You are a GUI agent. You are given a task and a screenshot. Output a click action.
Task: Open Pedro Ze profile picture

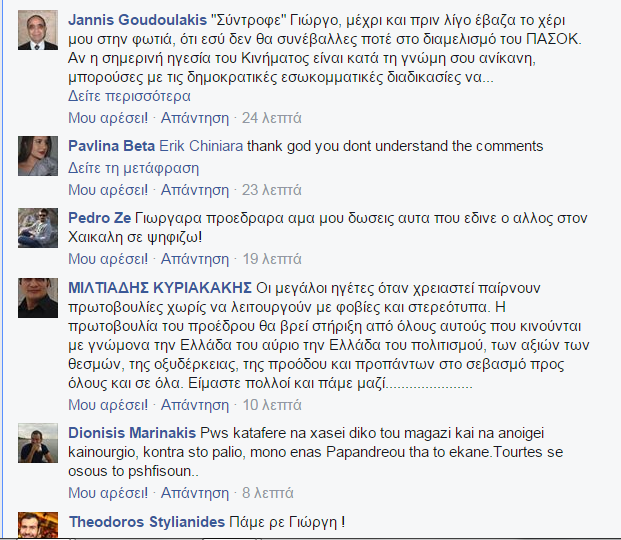pyautogui.click(x=38, y=228)
